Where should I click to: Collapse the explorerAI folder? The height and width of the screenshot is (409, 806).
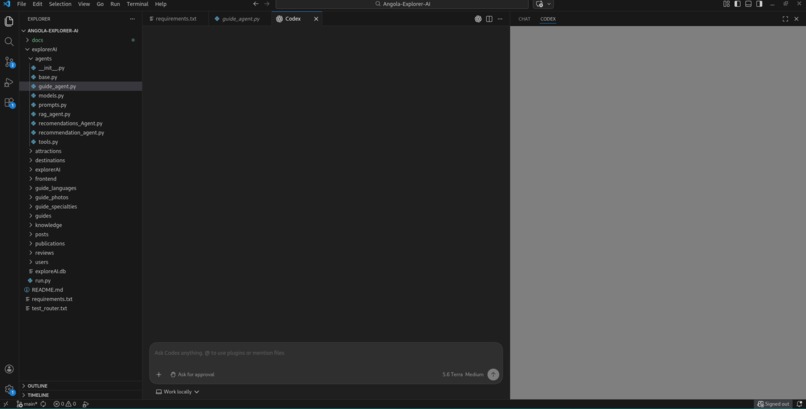[80, 49]
